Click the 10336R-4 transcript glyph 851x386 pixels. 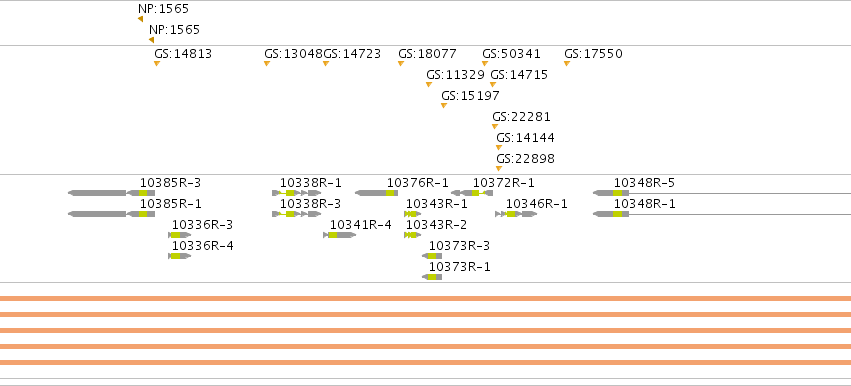(180, 256)
